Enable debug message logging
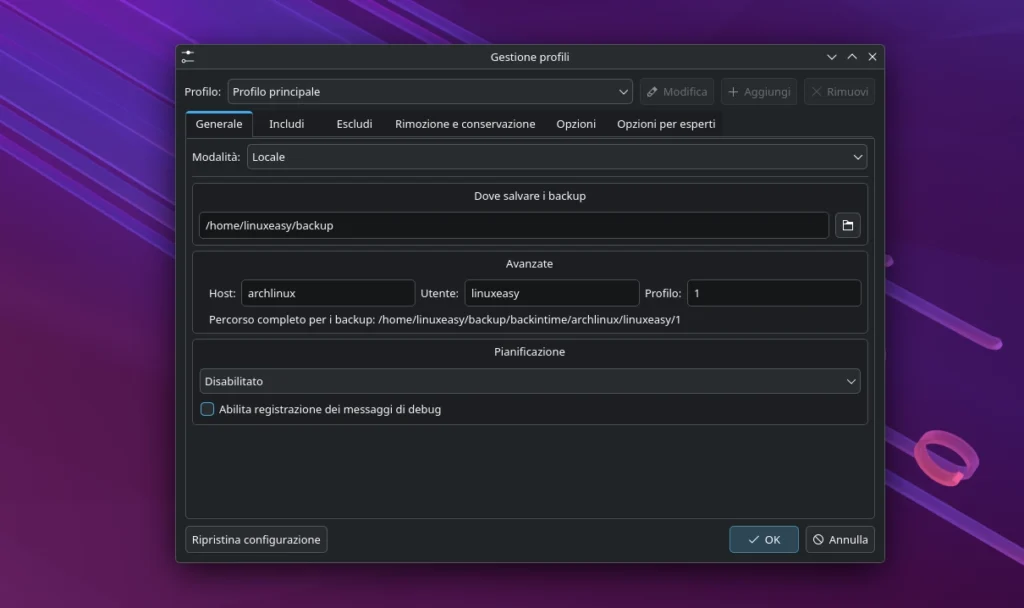This screenshot has width=1024, height=608. click(207, 409)
